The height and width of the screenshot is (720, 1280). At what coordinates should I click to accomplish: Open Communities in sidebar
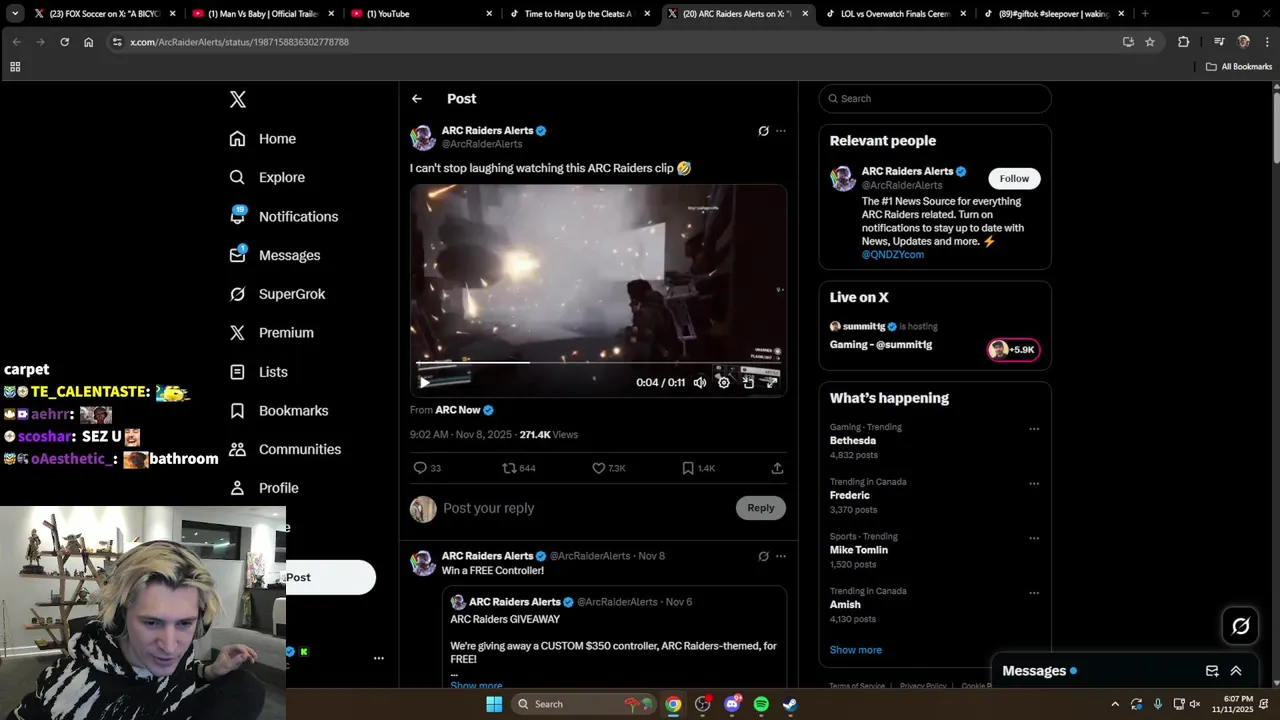(285, 449)
